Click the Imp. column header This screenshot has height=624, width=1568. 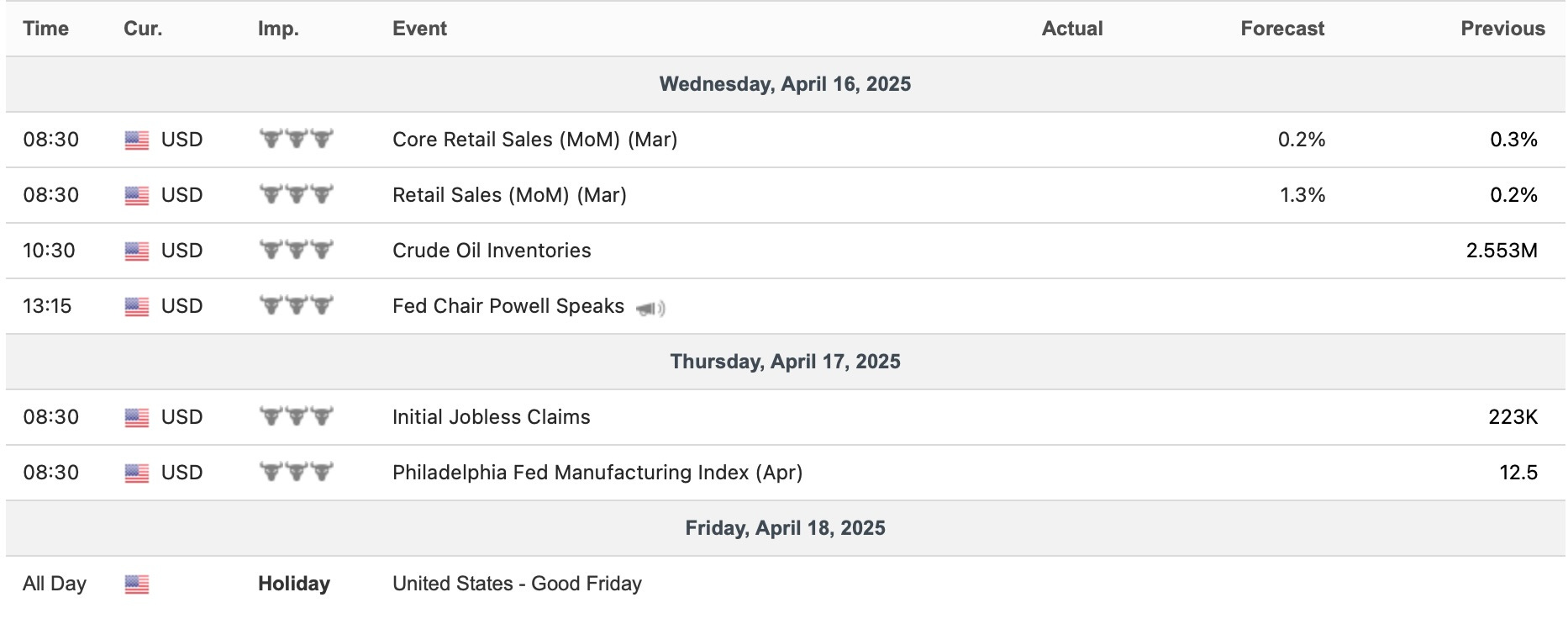[x=278, y=29]
